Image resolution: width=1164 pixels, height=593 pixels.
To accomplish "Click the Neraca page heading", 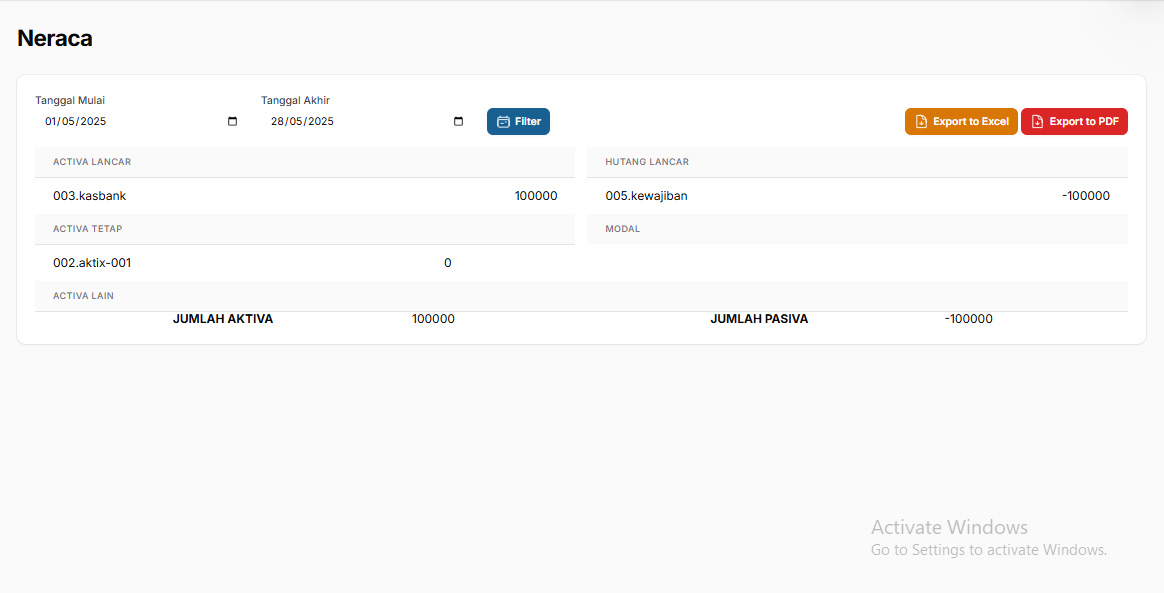I will pos(55,39).
